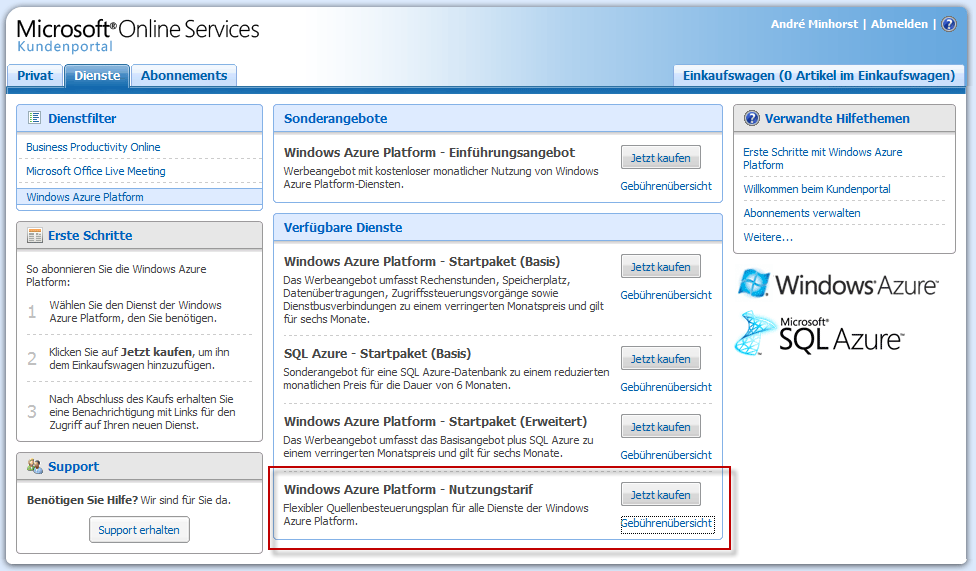Switch to the Abonnements tab

(184, 75)
